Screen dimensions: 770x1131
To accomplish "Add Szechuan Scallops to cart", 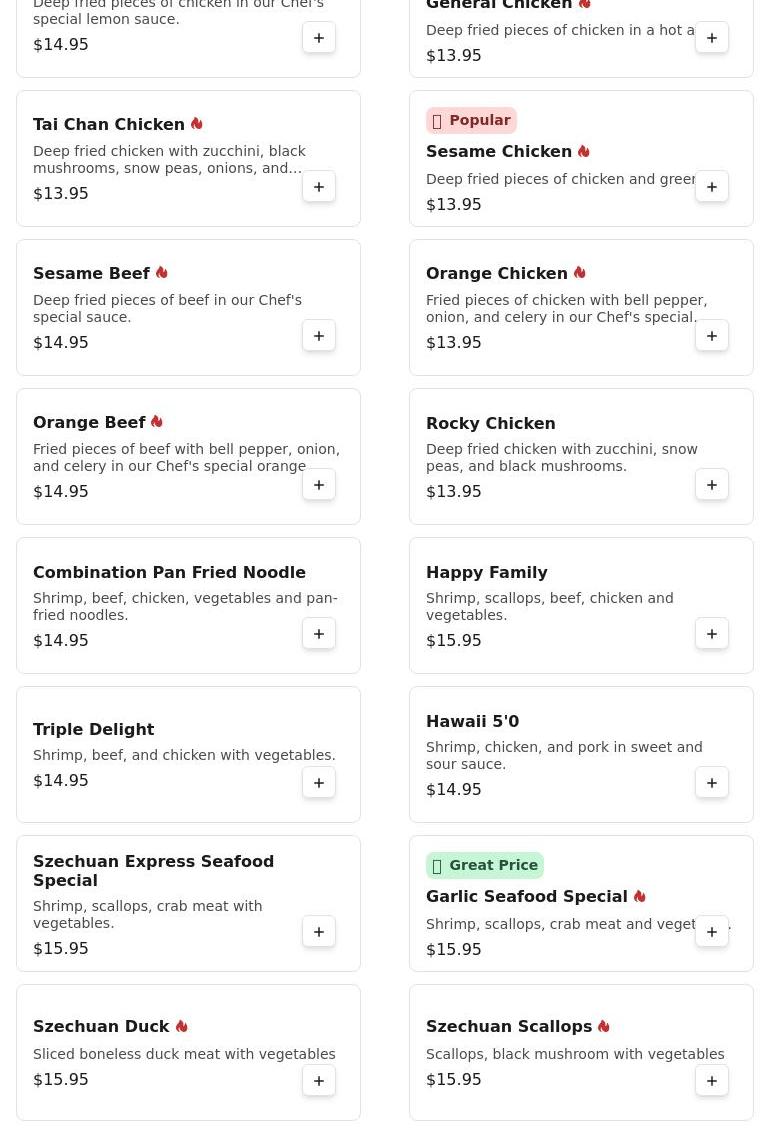I will pyautogui.click(x=712, y=1081).
